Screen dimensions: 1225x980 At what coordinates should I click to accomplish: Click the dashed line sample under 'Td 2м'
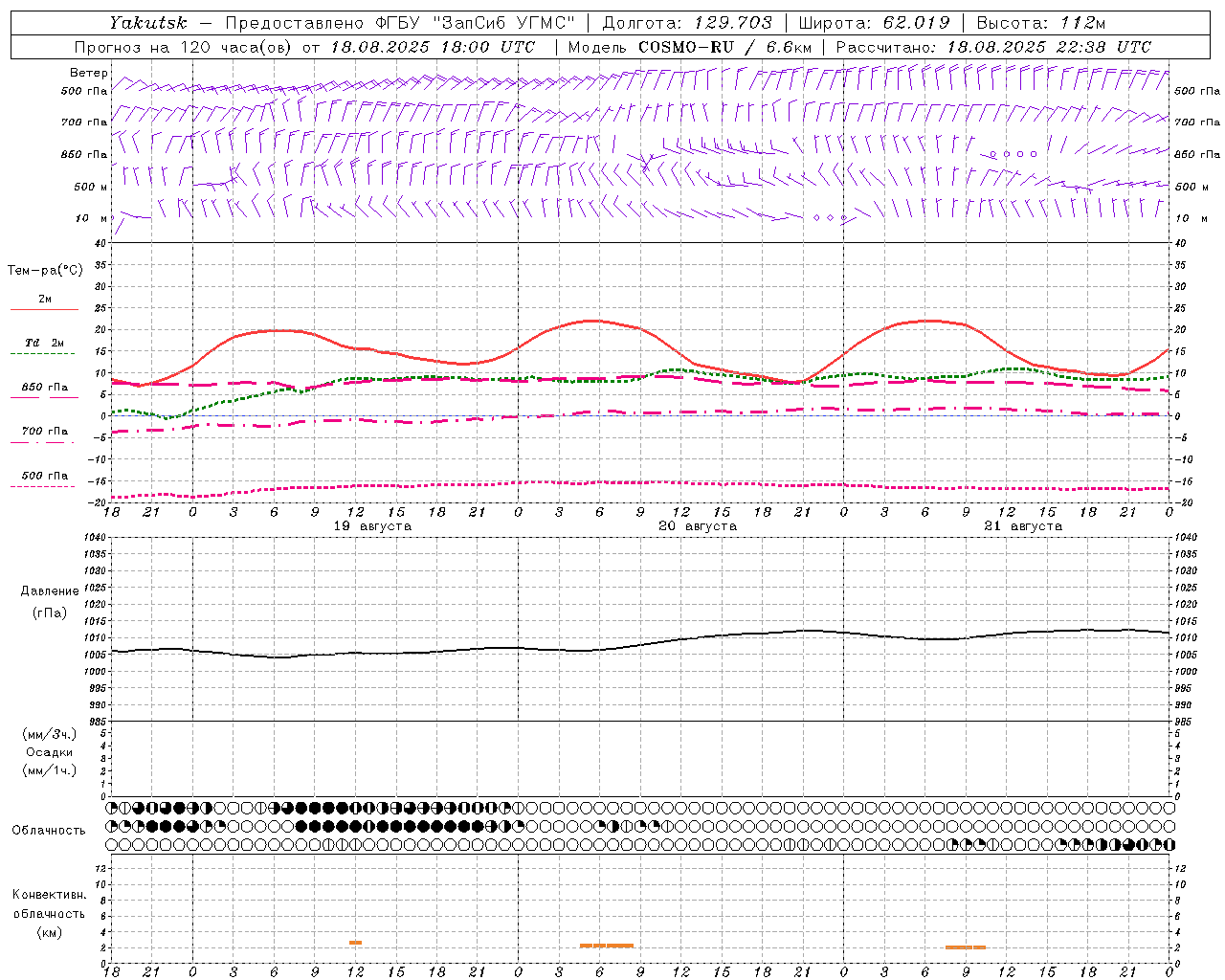click(42, 354)
